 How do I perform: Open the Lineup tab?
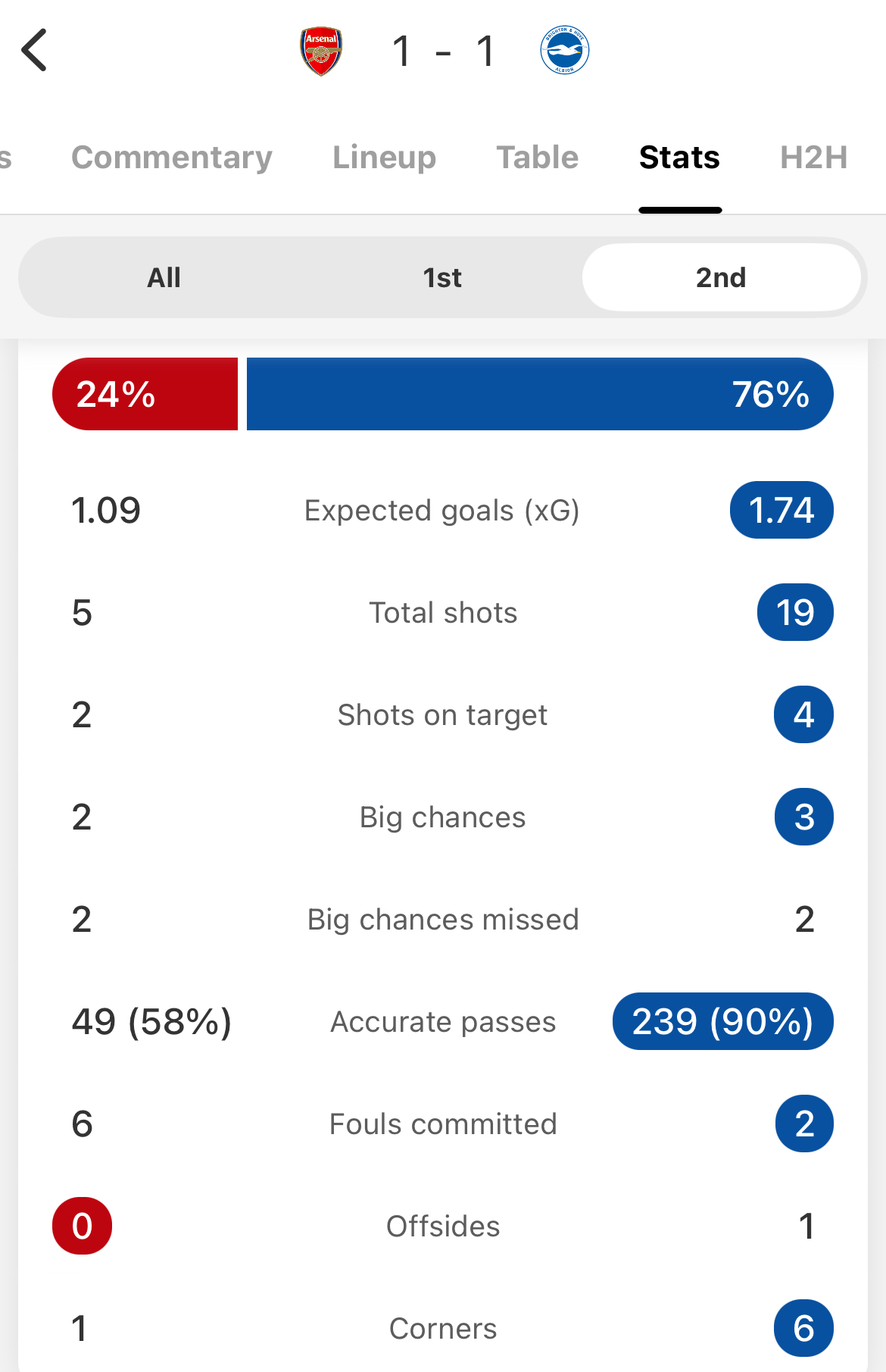pyautogui.click(x=385, y=158)
